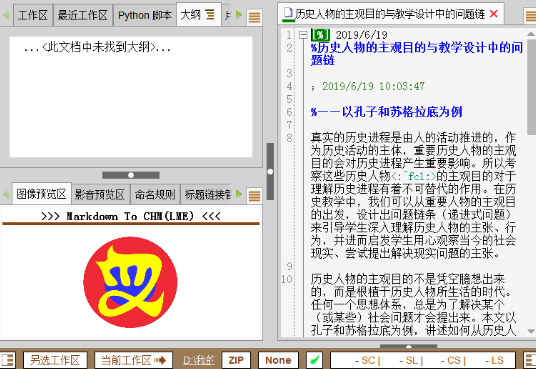The width and height of the screenshot is (536, 369).
Task: Close the 历史人物的主观目的 document tab
Action: point(493,14)
